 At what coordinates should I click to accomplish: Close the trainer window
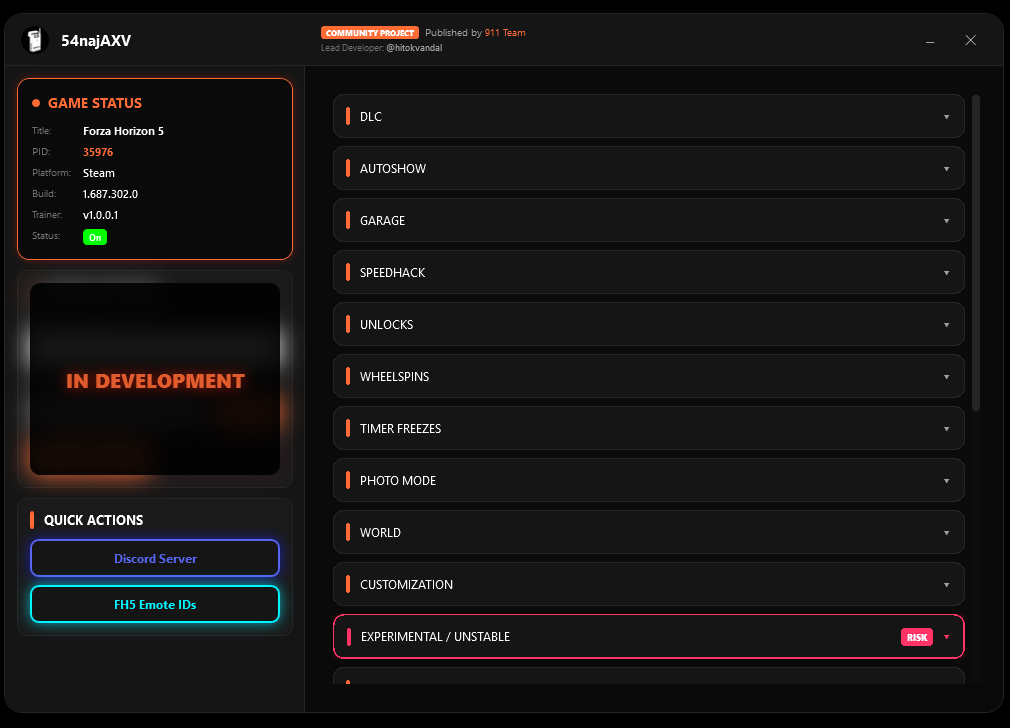click(x=971, y=41)
